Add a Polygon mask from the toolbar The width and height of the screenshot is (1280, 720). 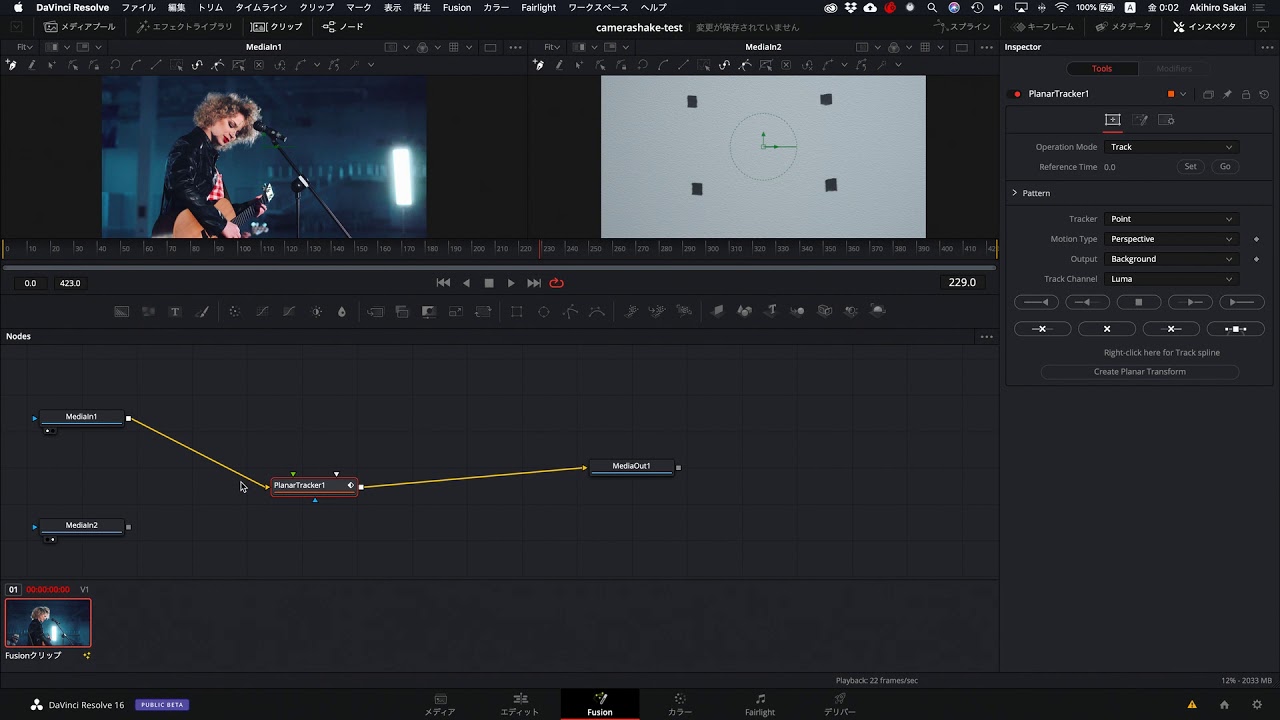pyautogui.click(x=571, y=311)
